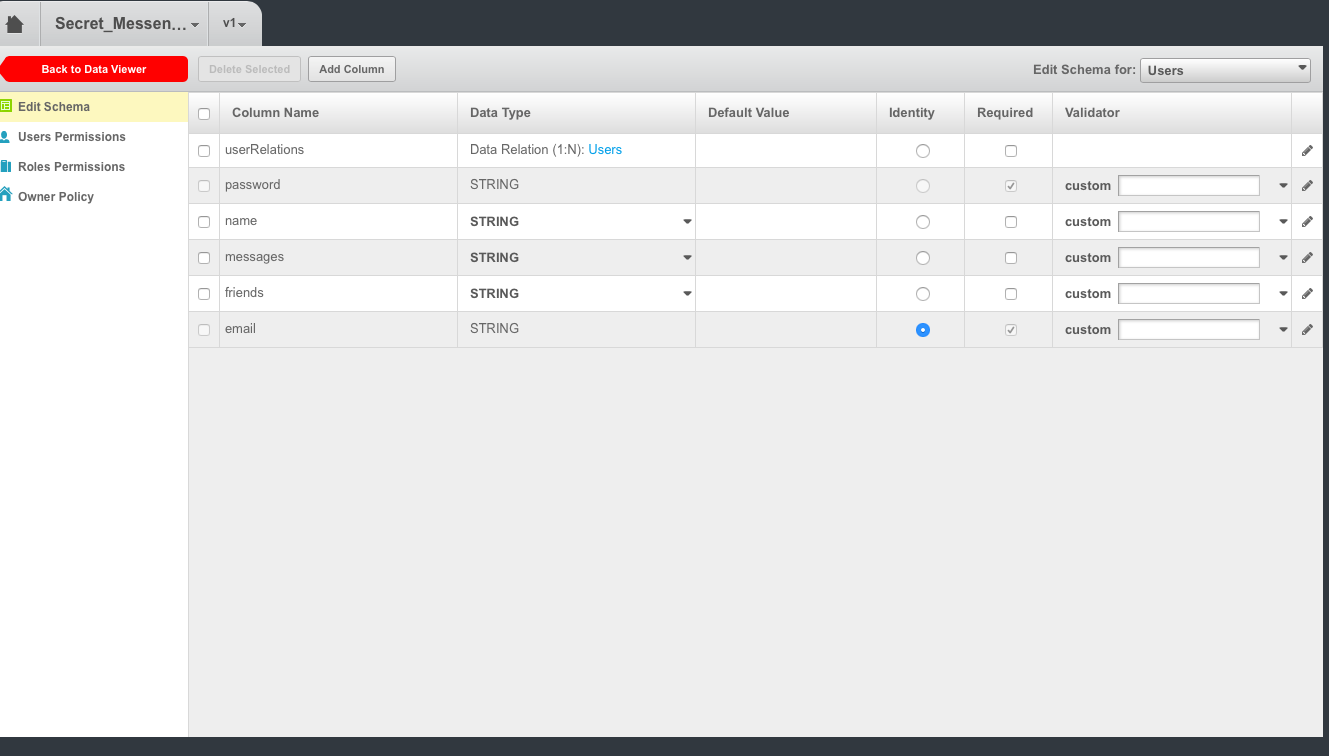The height and width of the screenshot is (756, 1329).
Task: Open the v1 version dropdown
Action: pos(234,24)
